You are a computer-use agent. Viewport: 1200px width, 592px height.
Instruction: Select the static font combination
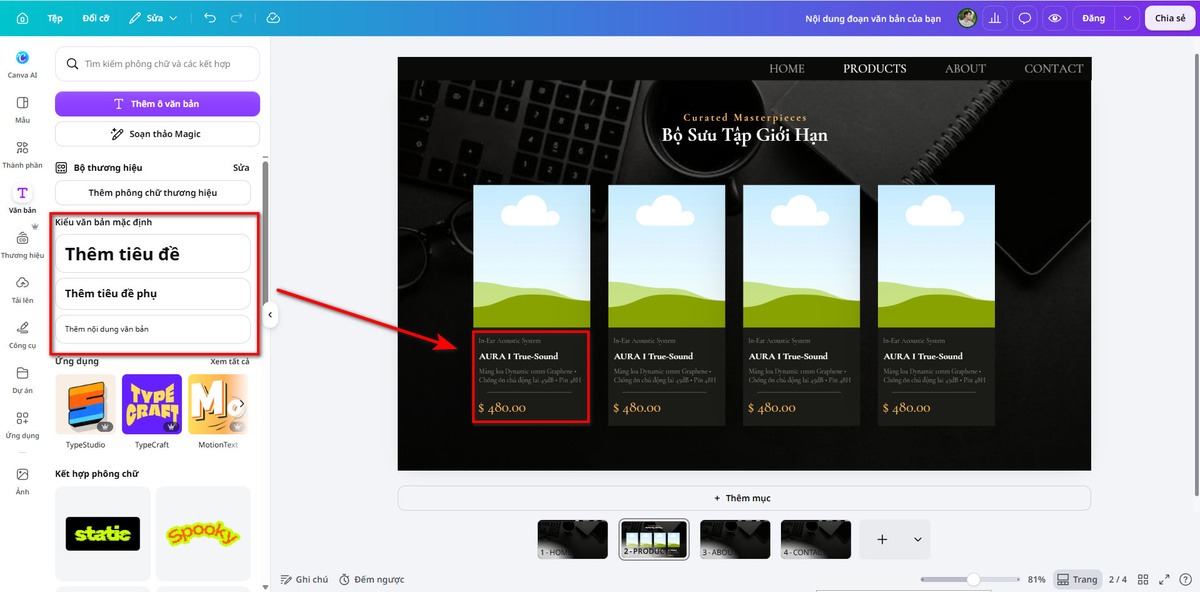click(103, 533)
